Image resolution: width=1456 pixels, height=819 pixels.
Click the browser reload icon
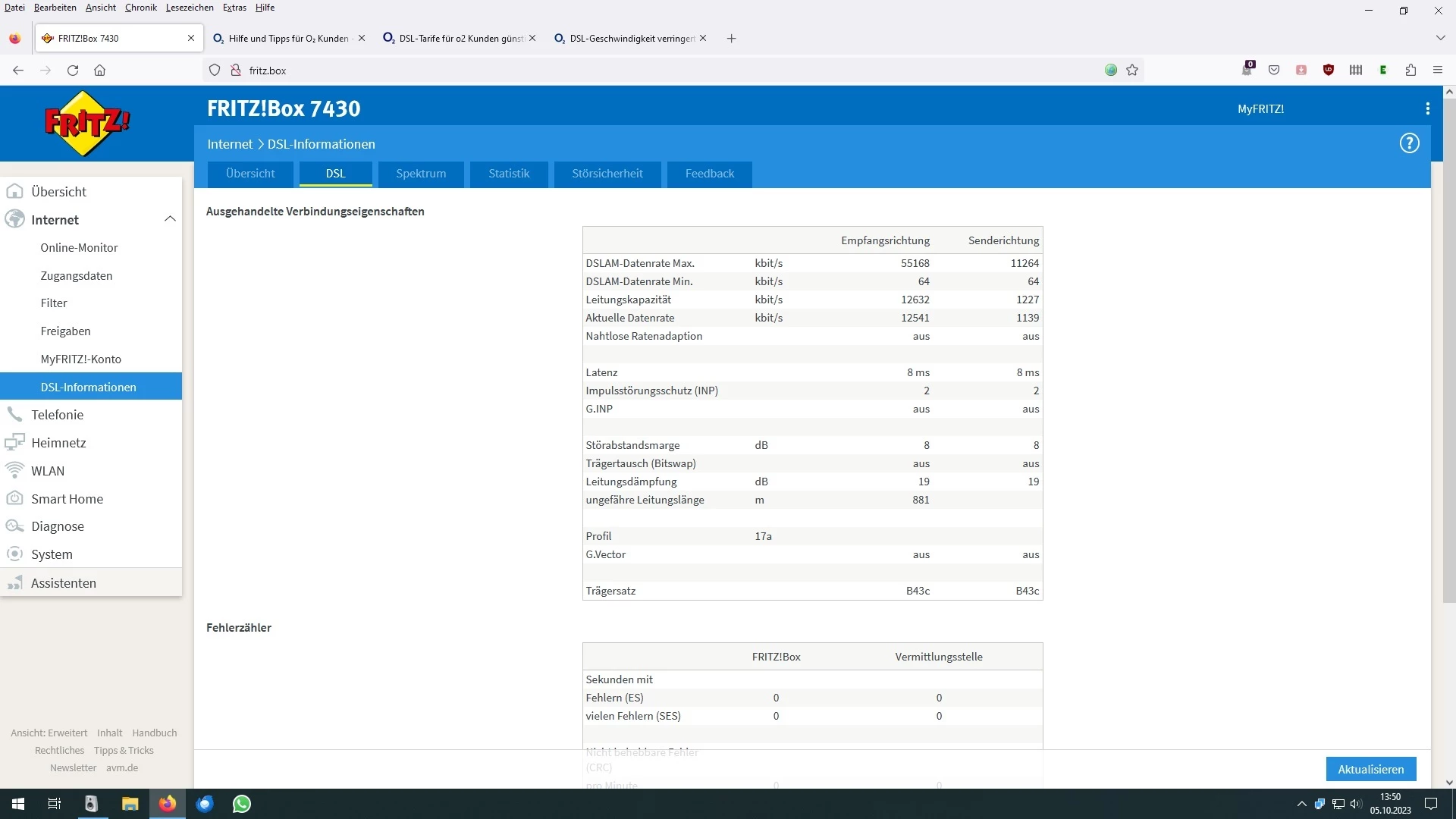point(73,70)
